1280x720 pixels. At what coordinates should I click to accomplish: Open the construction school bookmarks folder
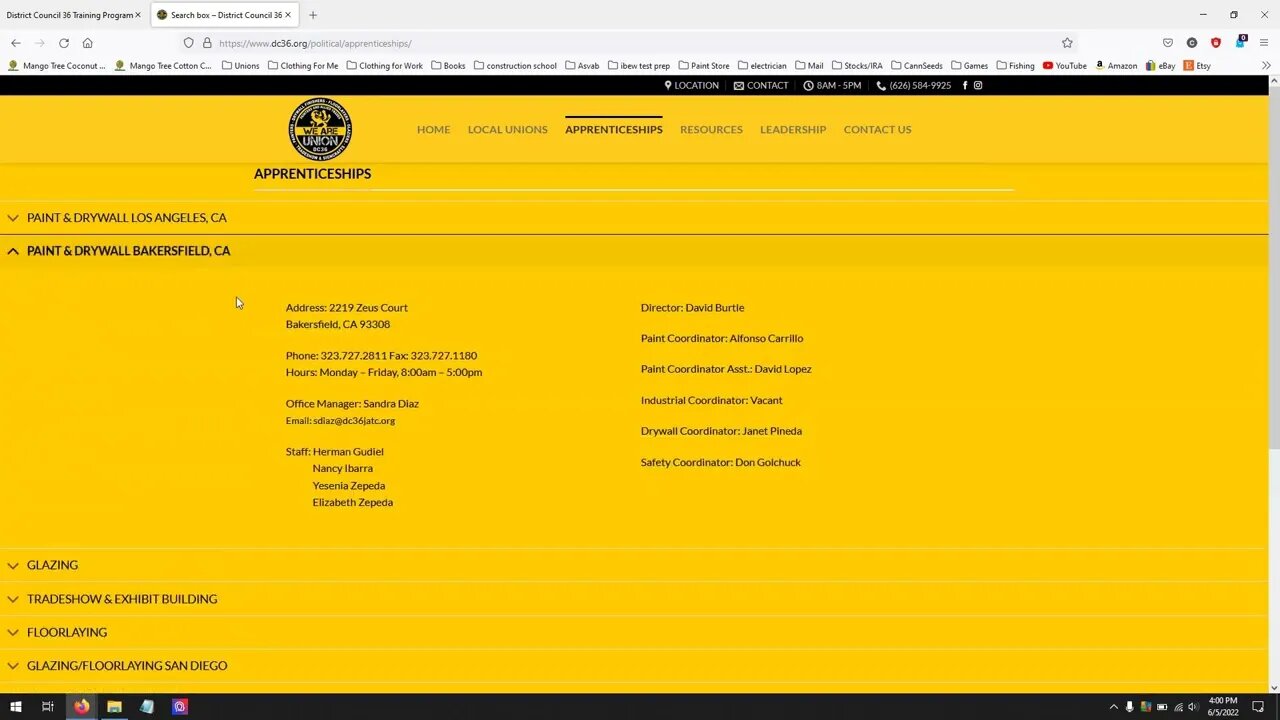[x=515, y=66]
